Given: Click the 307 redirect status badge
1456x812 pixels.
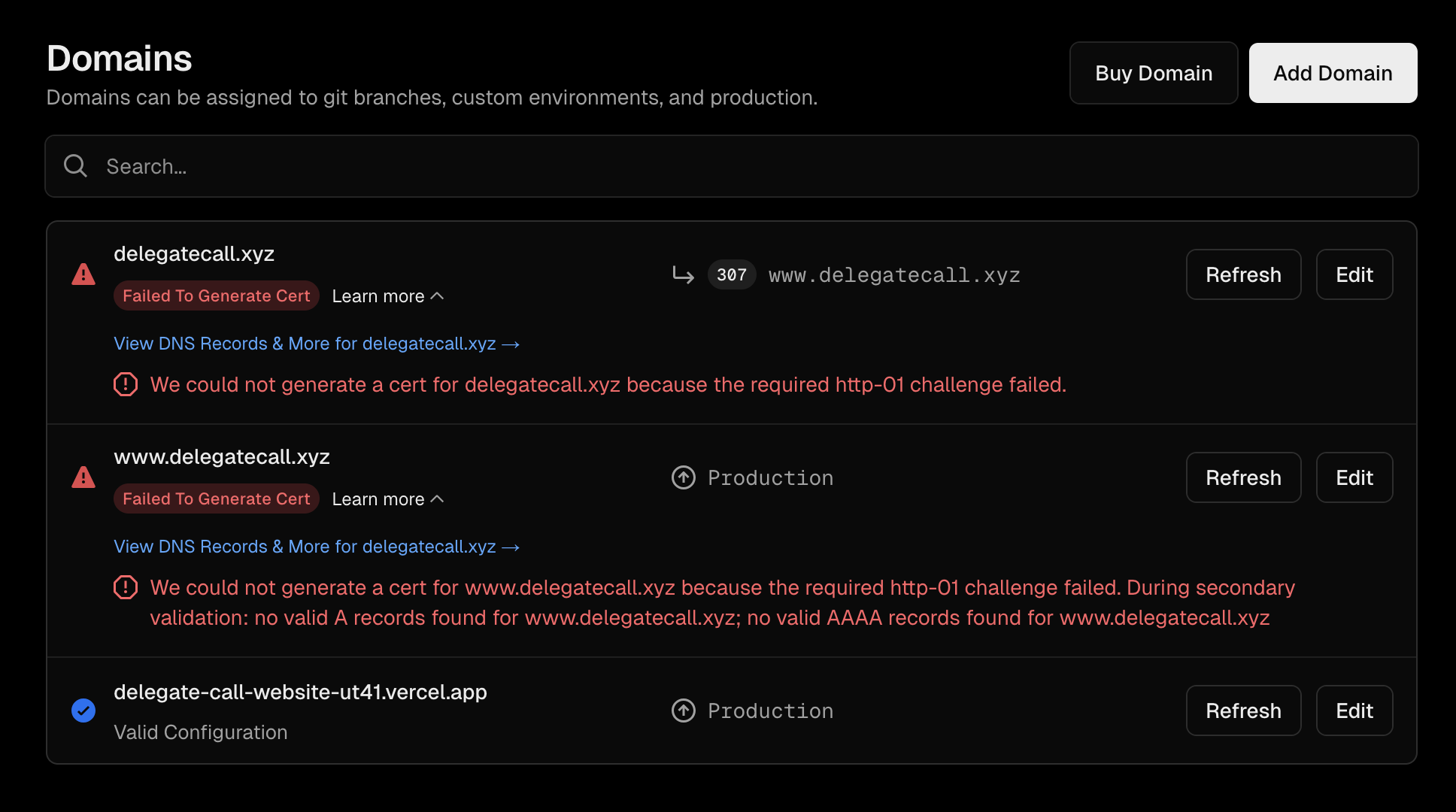Looking at the screenshot, I should 731,275.
